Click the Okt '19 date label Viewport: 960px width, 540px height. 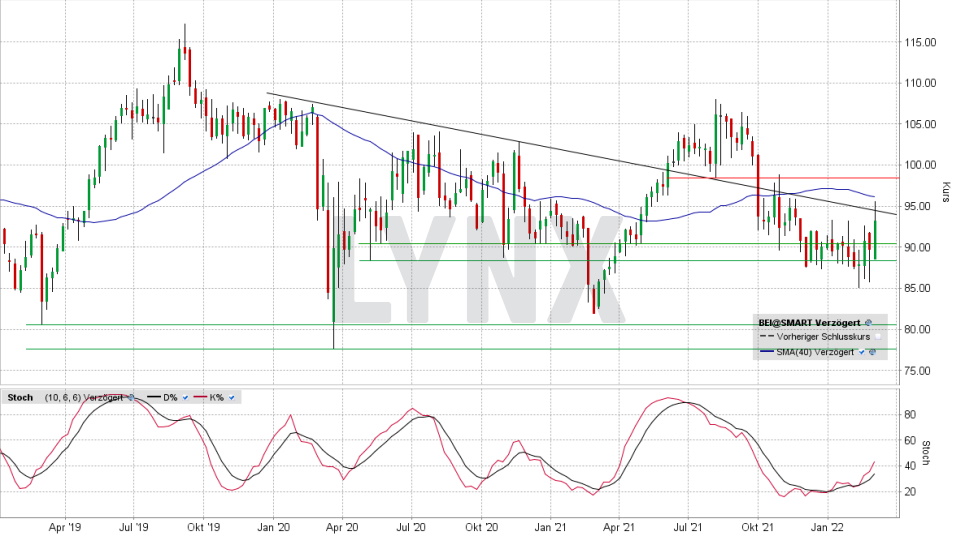point(203,527)
